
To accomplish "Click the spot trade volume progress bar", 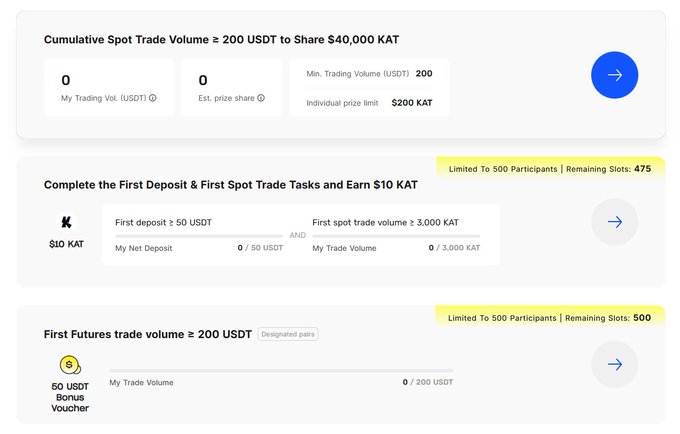I will pyautogui.click(x=396, y=236).
